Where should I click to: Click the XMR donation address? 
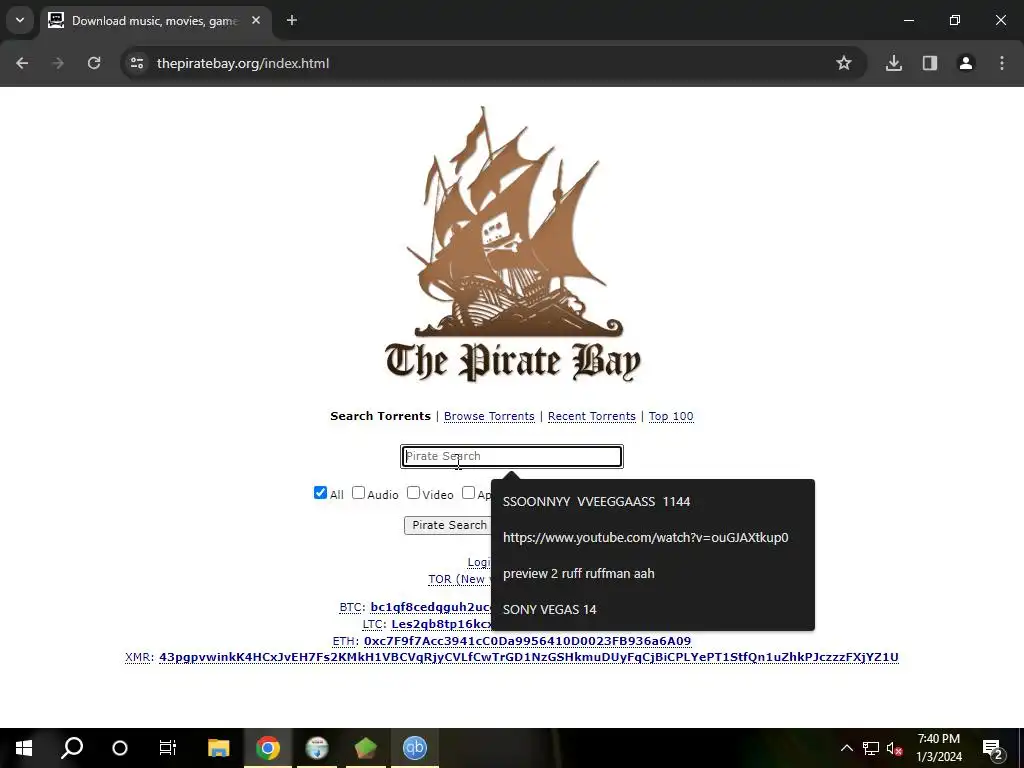[x=529, y=657]
